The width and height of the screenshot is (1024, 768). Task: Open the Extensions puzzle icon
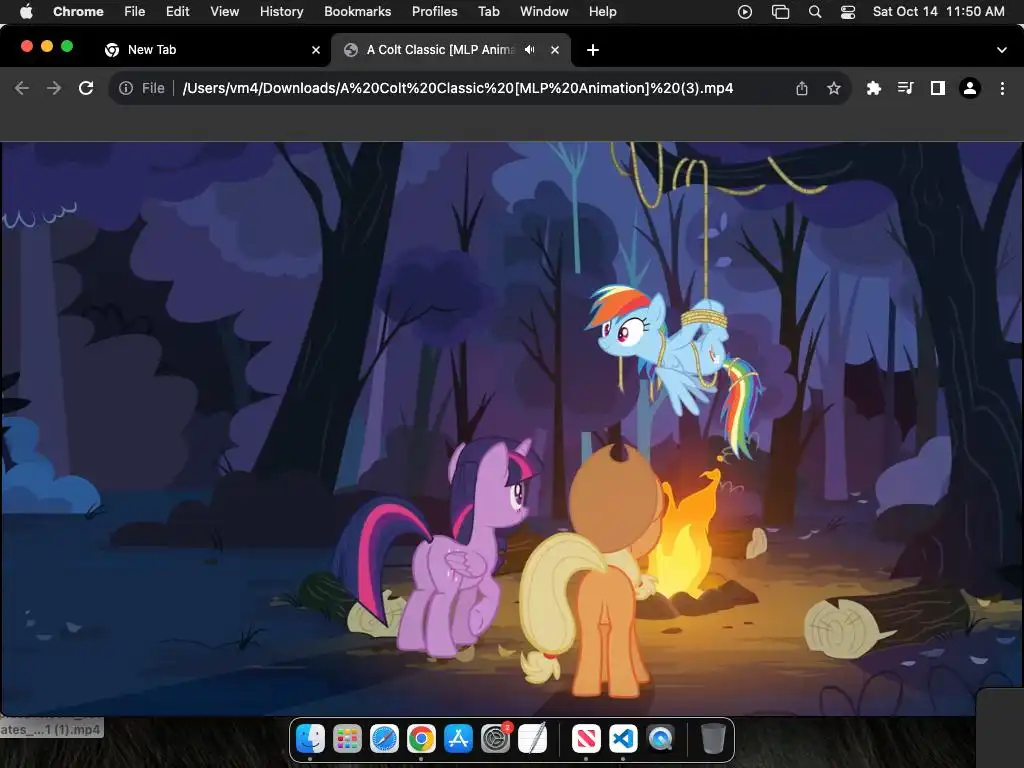pyautogui.click(x=873, y=88)
